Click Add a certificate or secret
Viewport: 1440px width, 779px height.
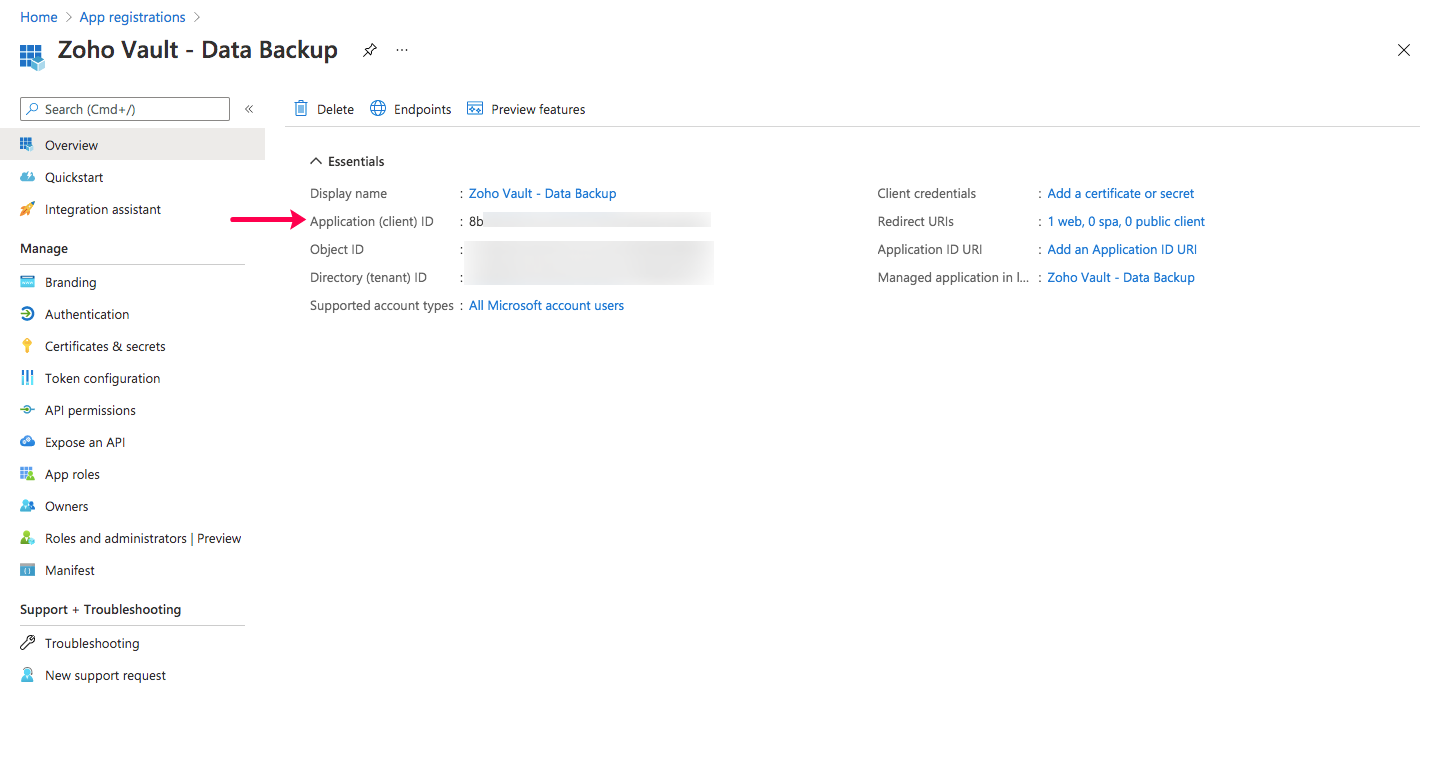tap(1120, 193)
